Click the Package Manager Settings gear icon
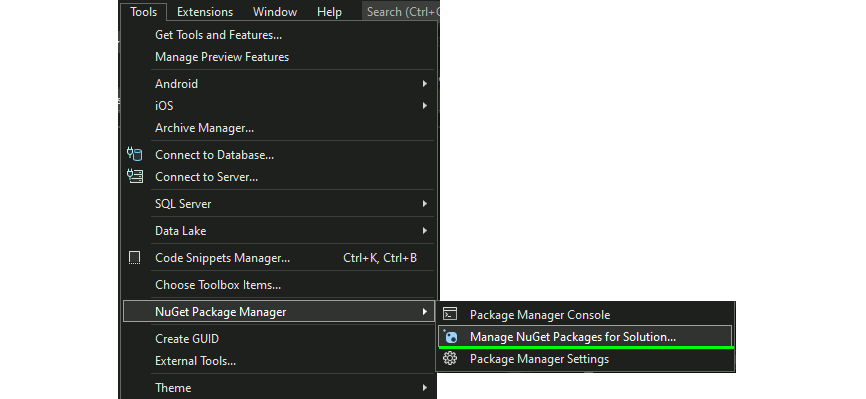The width and height of the screenshot is (866, 399). (x=450, y=359)
